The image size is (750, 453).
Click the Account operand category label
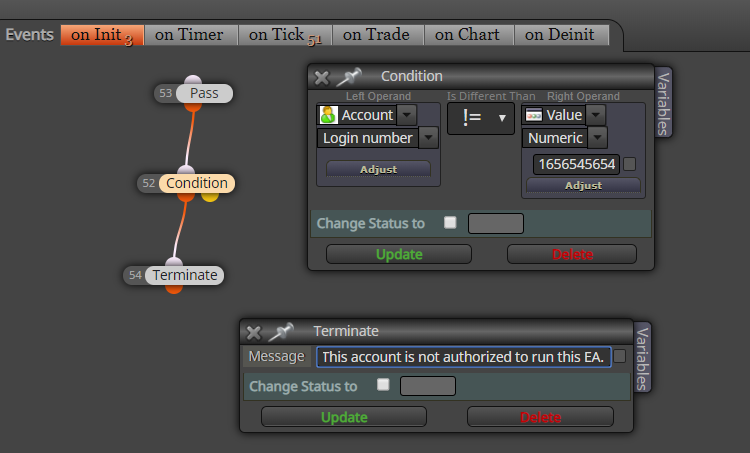click(367, 115)
